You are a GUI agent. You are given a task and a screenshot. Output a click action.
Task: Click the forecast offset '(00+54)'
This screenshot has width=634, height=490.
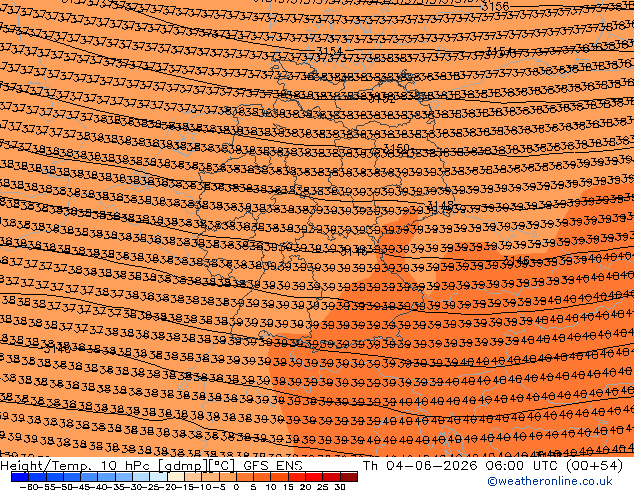tap(594, 466)
